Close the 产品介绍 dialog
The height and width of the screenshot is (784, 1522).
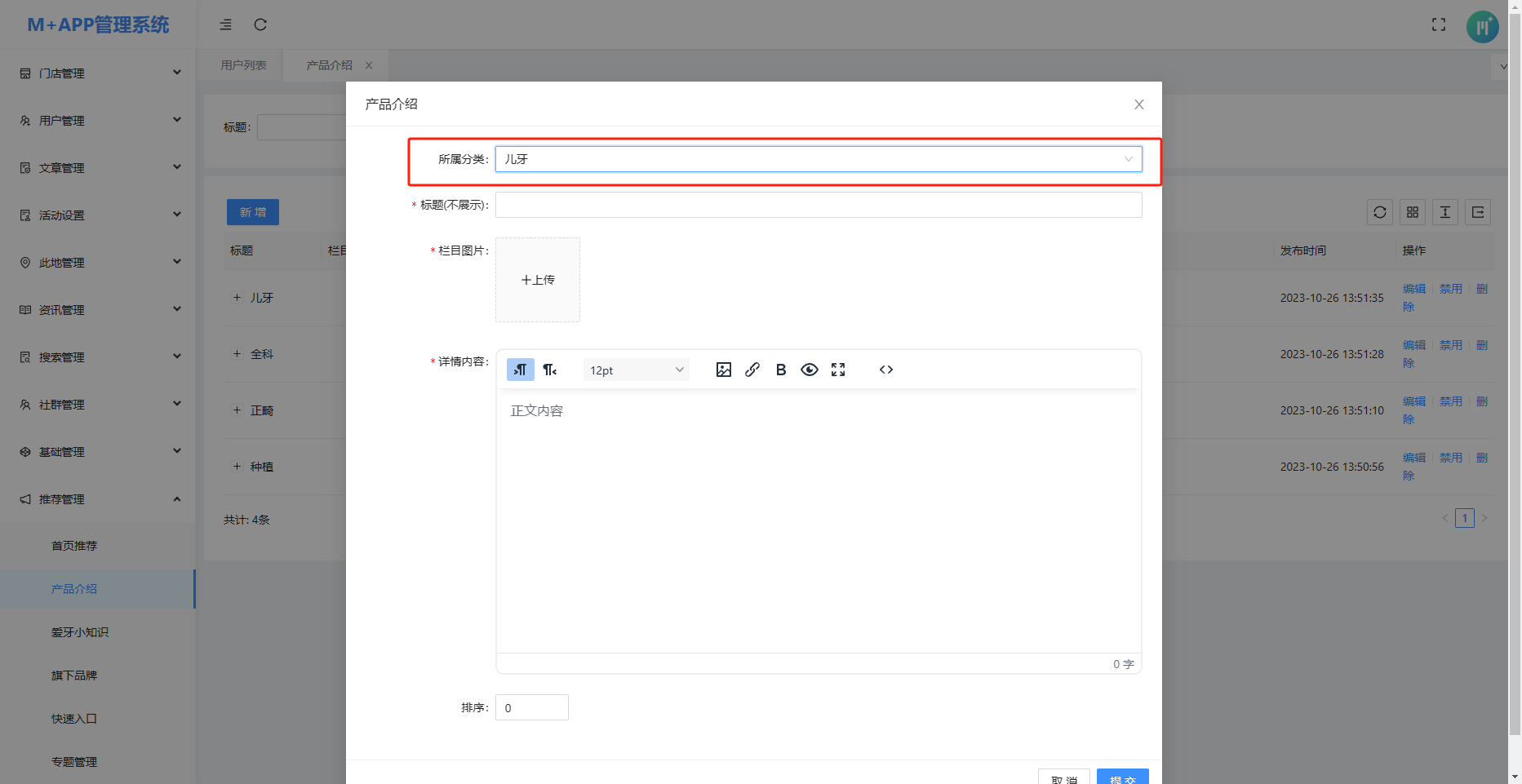pyautogui.click(x=1139, y=104)
